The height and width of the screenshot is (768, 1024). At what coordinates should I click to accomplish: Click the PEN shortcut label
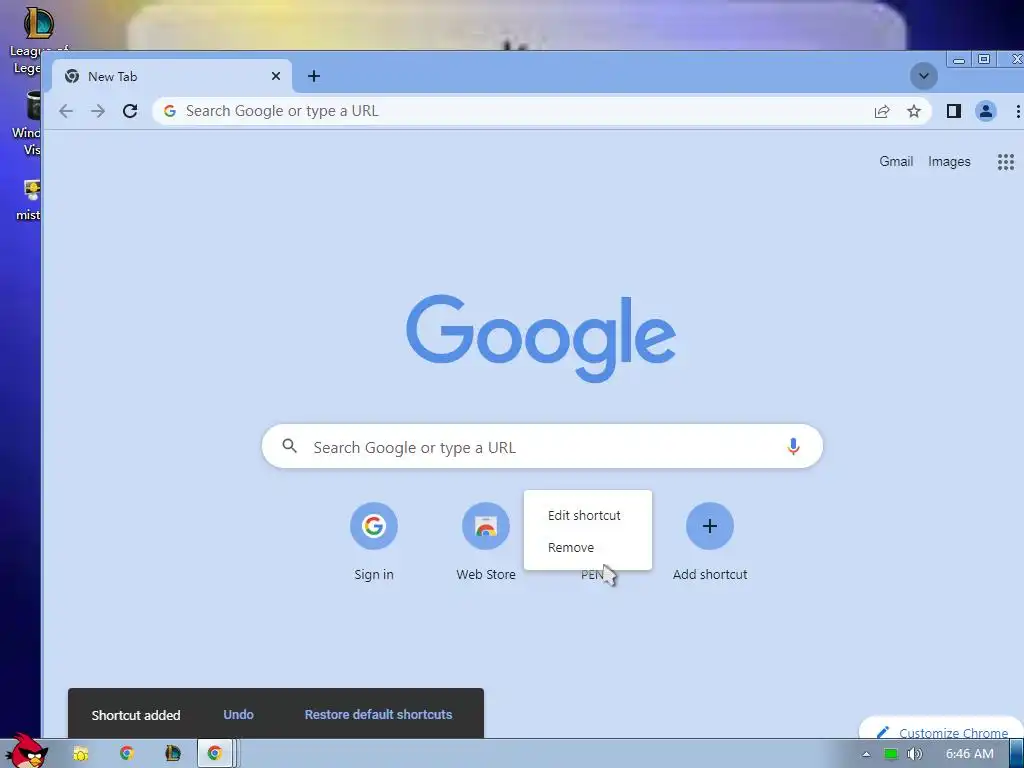tap(592, 575)
